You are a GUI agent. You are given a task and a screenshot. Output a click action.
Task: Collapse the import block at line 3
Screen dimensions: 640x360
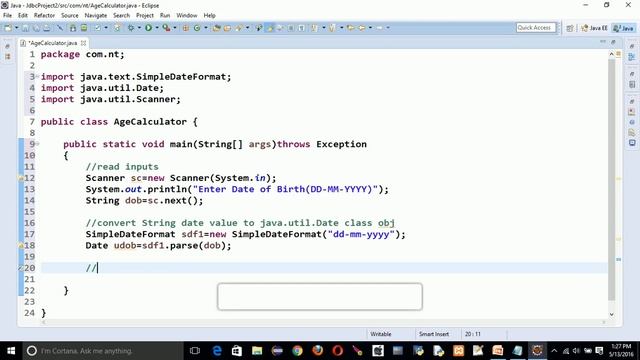pyautogui.click(x=37, y=76)
